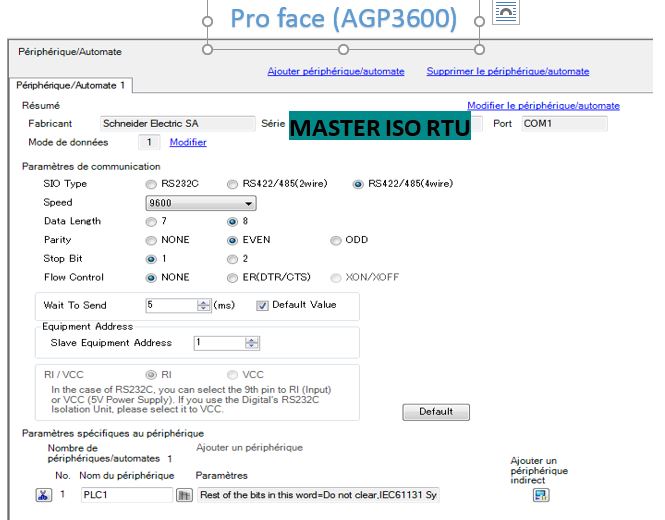Screen dimensions: 665x520
Task: Click the Ajouter périphérique/automate link
Action: click(336, 71)
